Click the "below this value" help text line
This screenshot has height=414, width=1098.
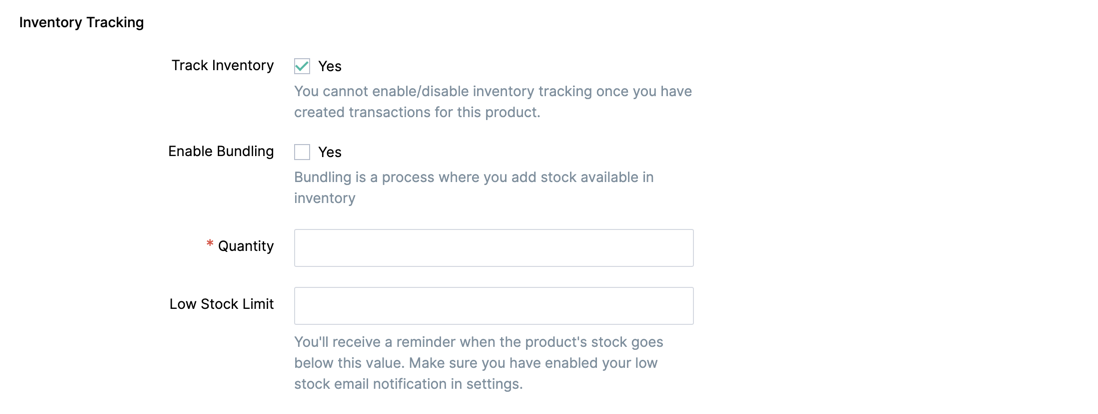pos(475,363)
